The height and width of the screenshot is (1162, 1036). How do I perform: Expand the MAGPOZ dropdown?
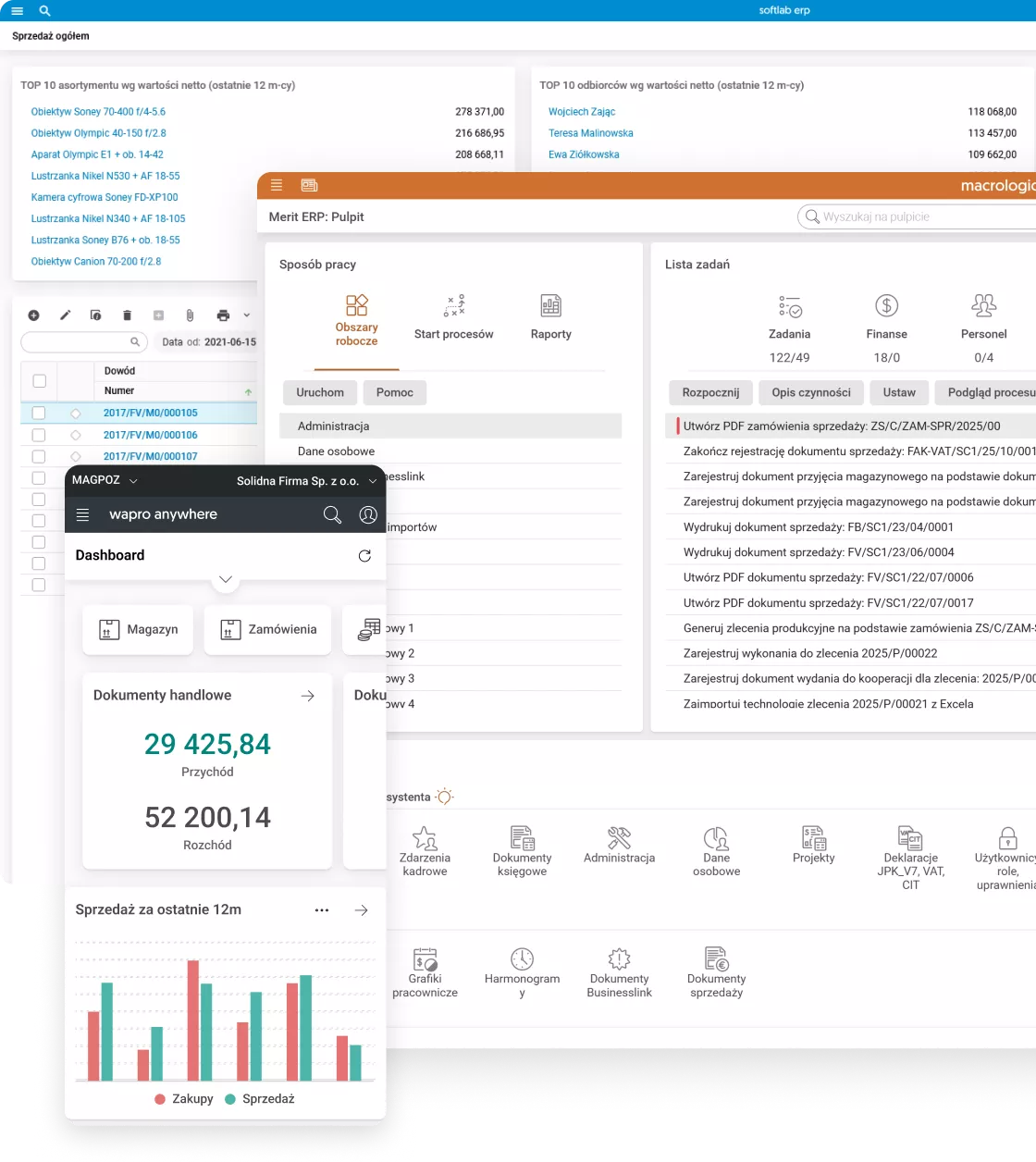(132, 481)
